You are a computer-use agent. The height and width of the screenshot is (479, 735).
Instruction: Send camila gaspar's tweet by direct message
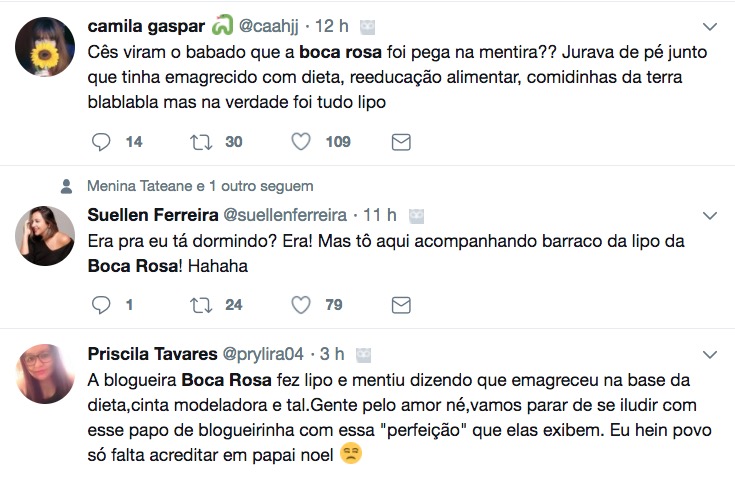click(401, 142)
